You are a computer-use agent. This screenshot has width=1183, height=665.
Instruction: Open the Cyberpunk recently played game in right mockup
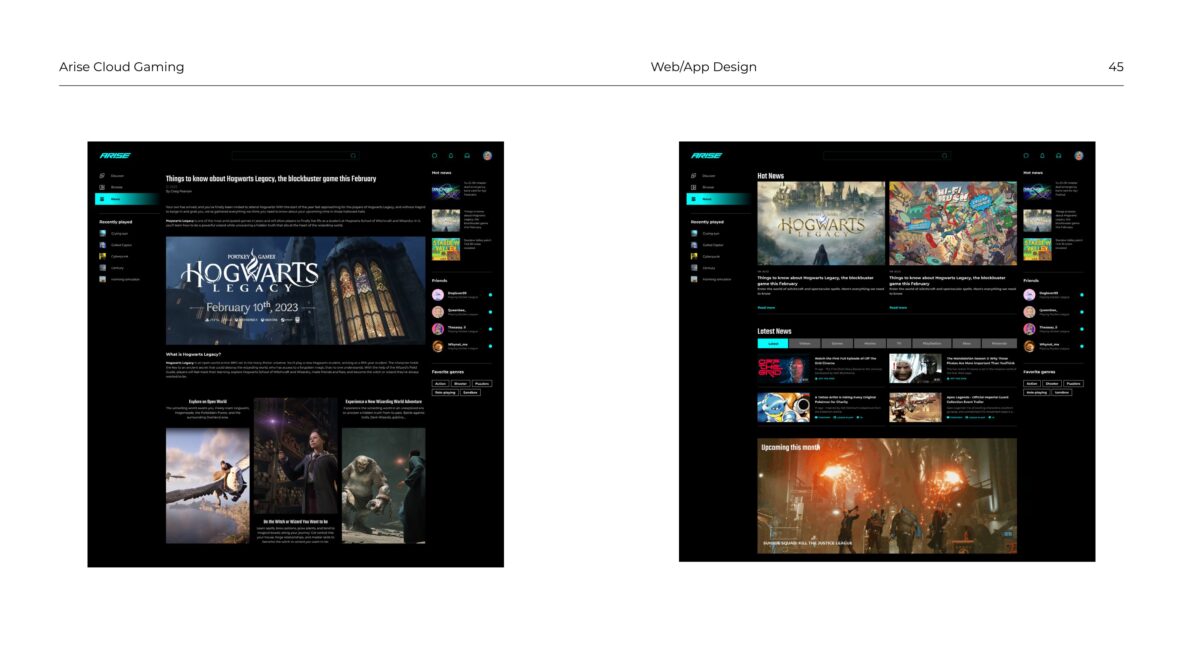(706, 257)
